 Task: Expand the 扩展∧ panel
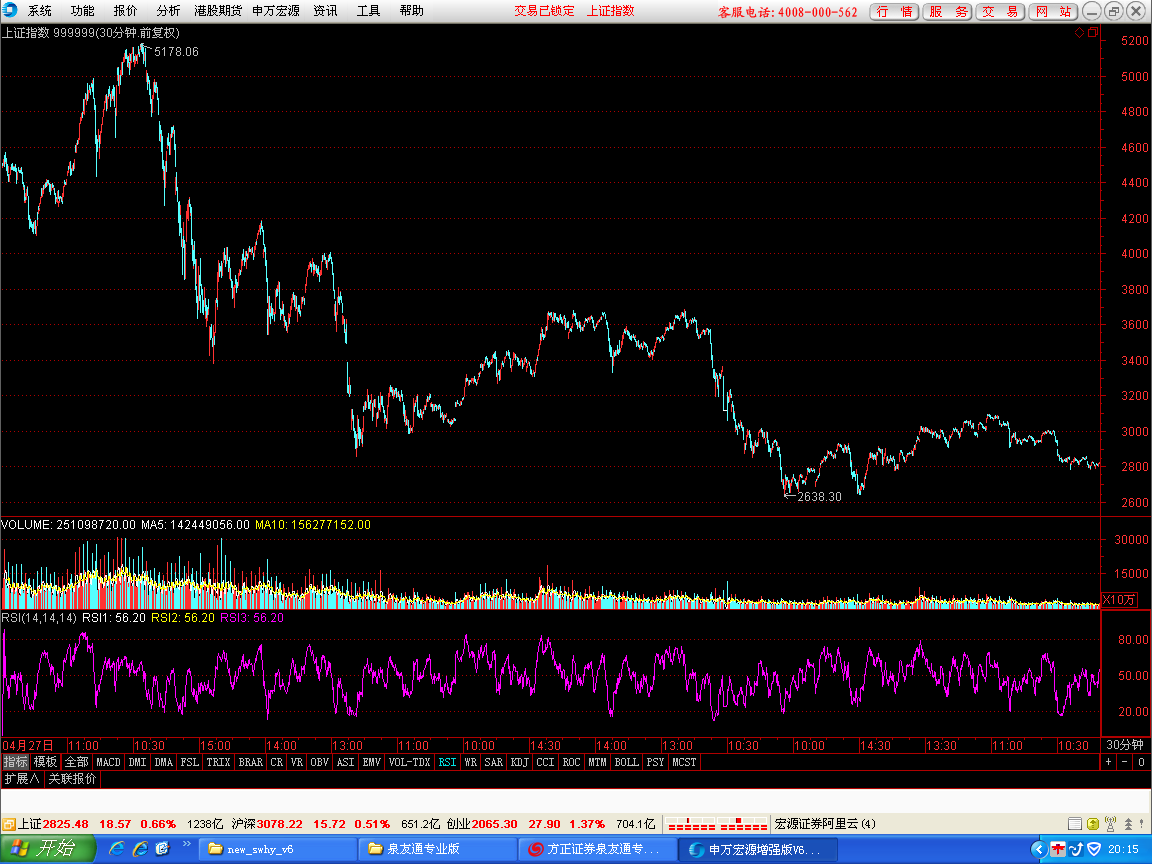tap(22, 779)
